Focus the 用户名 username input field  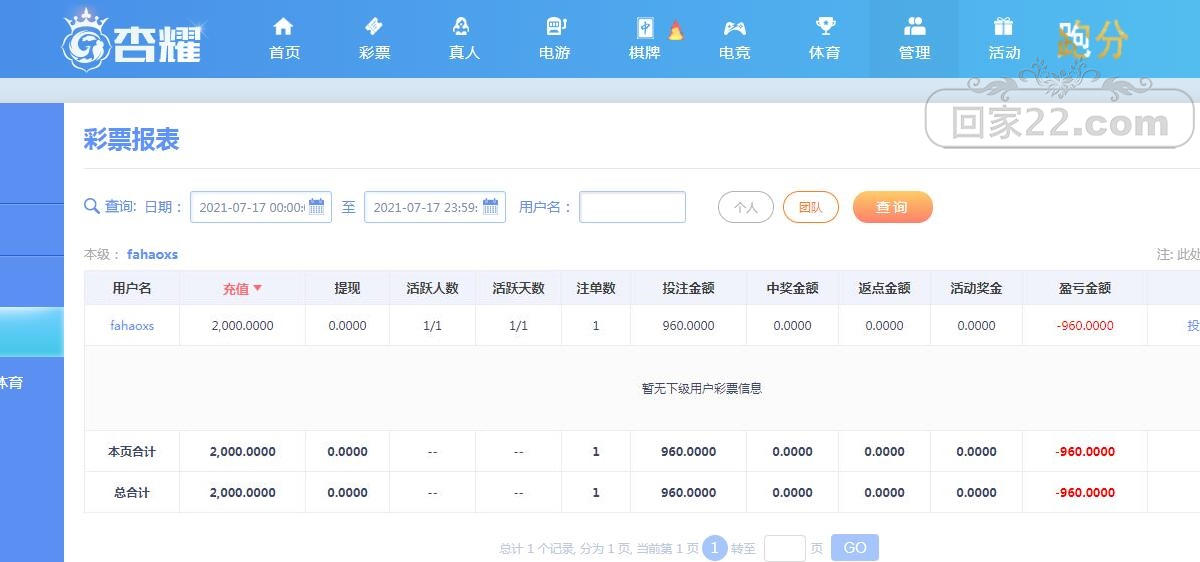point(633,207)
